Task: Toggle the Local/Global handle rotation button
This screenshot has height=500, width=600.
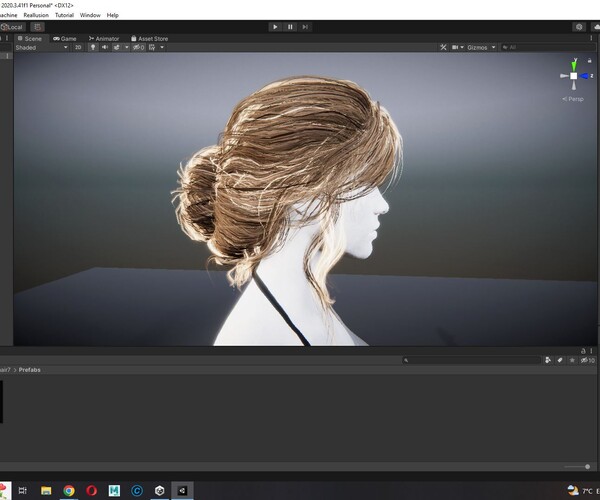Action: [x=13, y=27]
